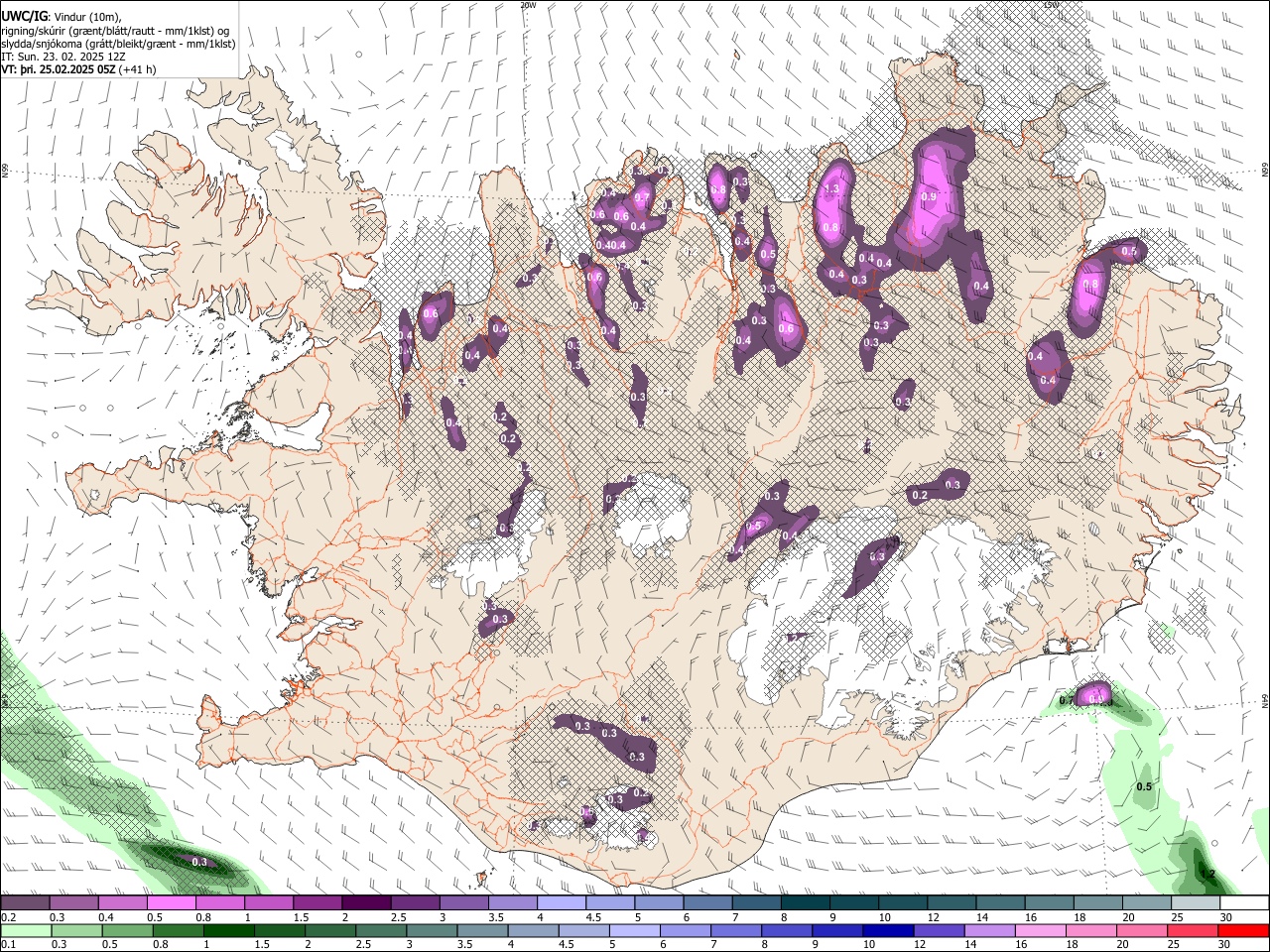Click the '(+41 h)' forecast offset text
Image resolution: width=1270 pixels, height=952 pixels.
tap(138, 70)
